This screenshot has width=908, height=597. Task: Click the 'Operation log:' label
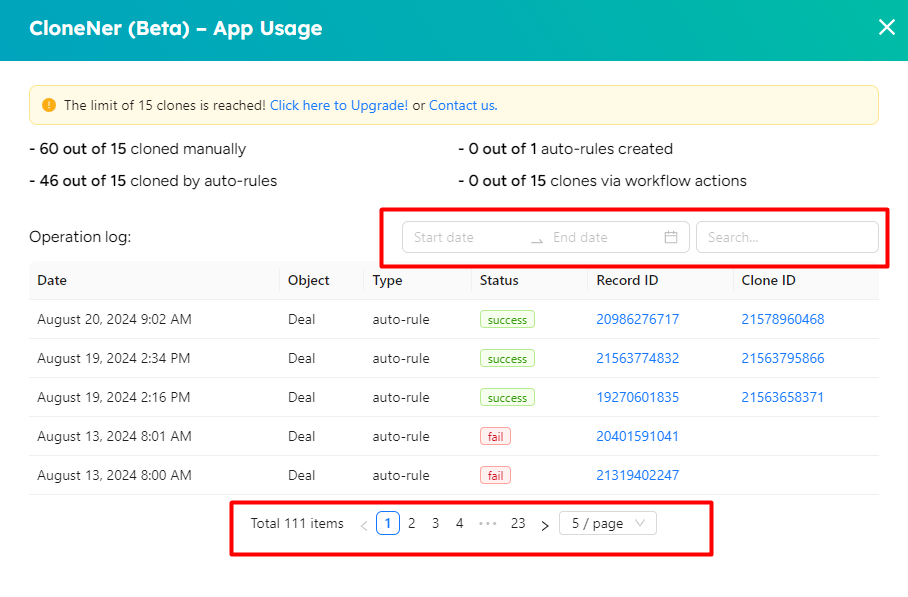tap(80, 237)
